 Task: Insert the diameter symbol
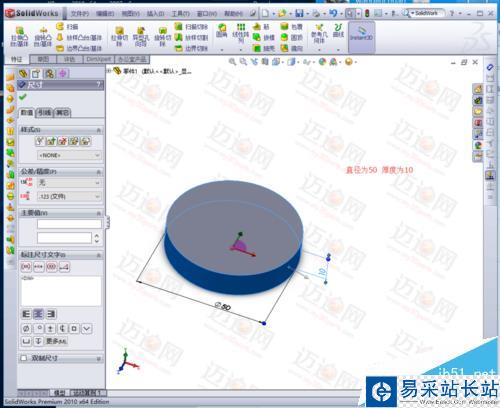tap(26, 329)
